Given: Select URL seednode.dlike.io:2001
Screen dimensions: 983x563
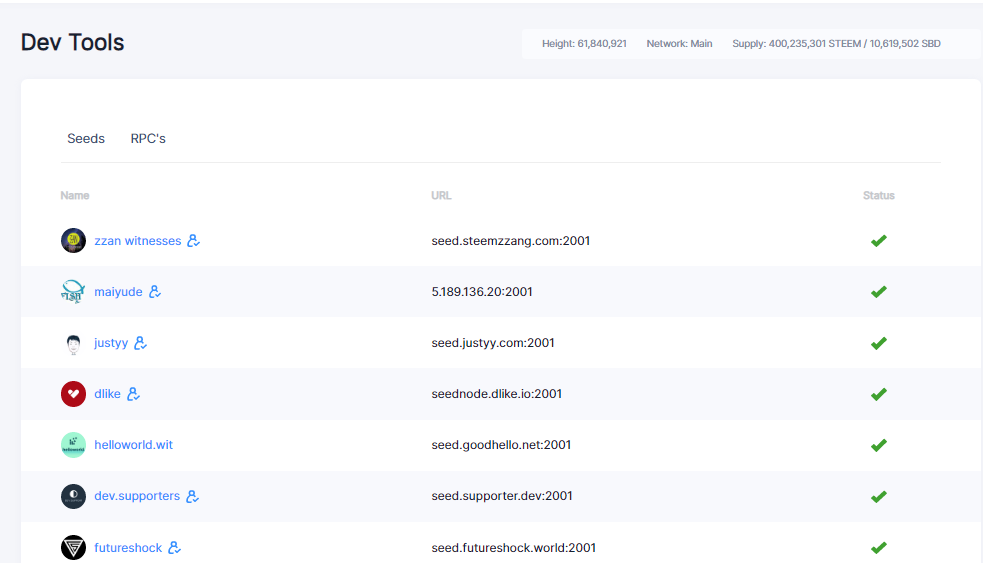Looking at the screenshot, I should [497, 394].
